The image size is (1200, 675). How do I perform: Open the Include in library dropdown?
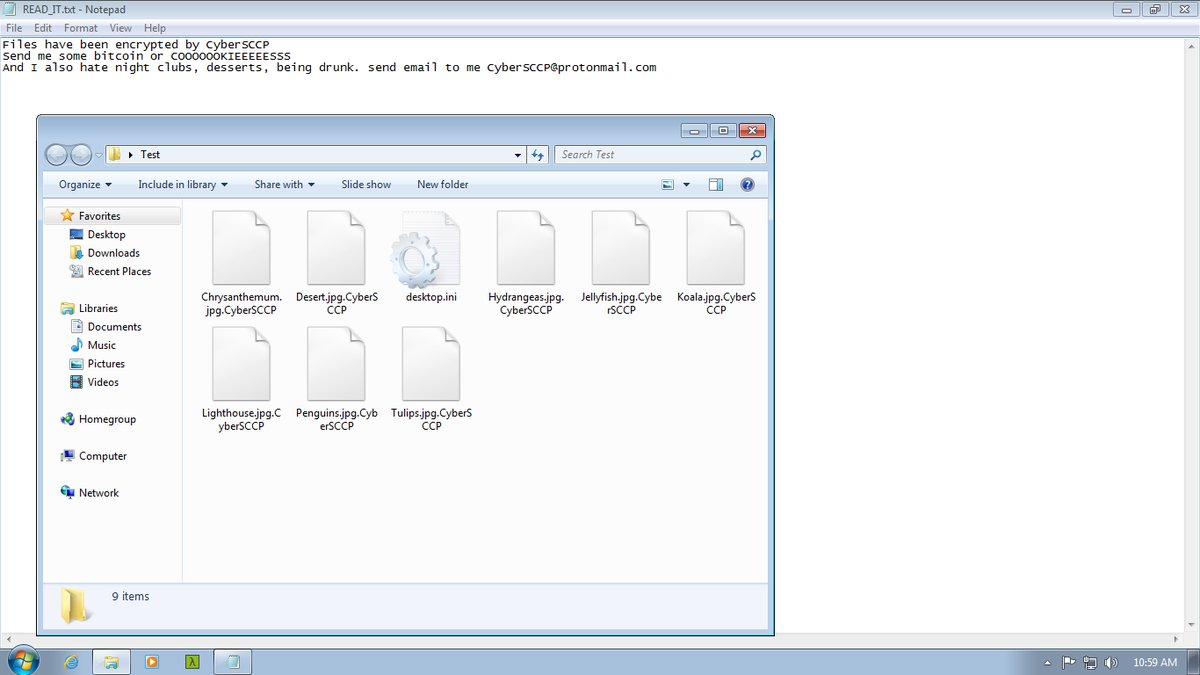[183, 185]
